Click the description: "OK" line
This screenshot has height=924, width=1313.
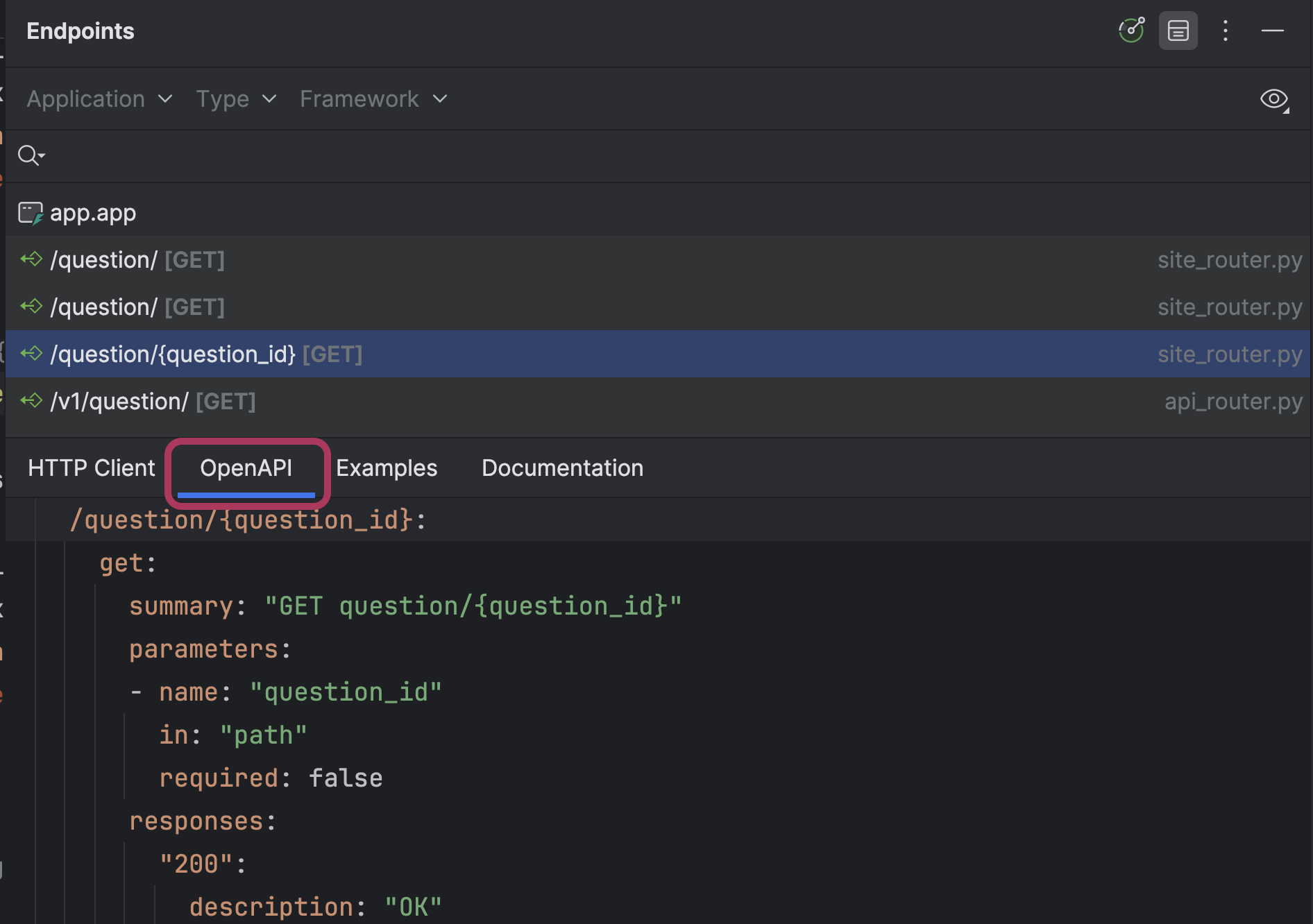(x=316, y=907)
